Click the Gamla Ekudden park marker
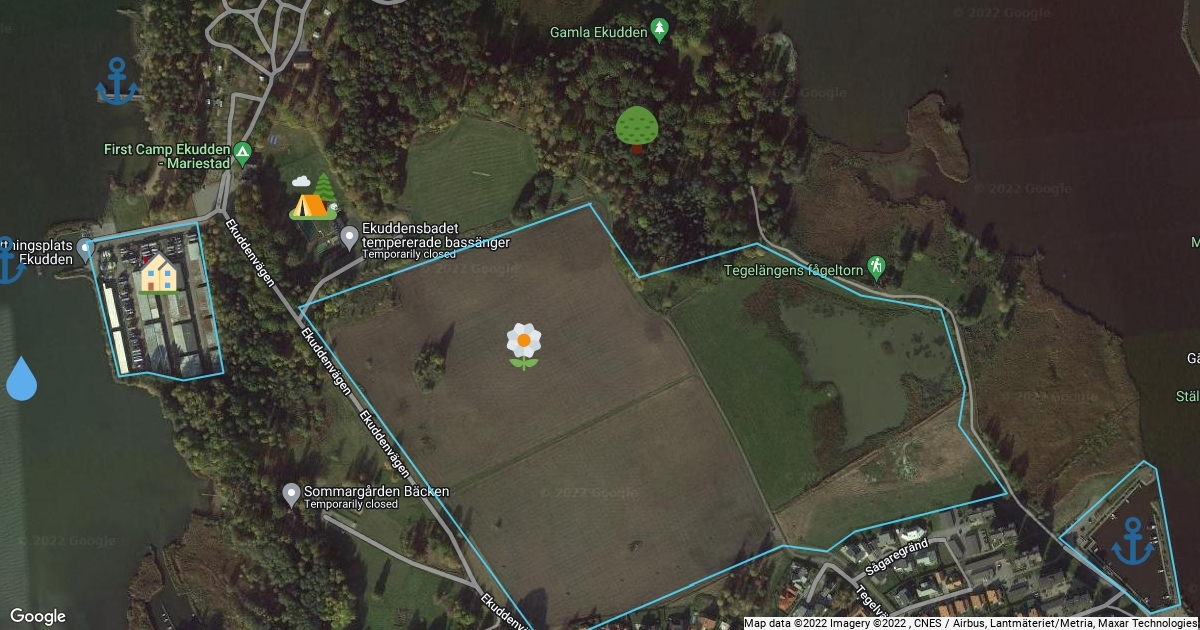The image size is (1200, 630). point(659,30)
